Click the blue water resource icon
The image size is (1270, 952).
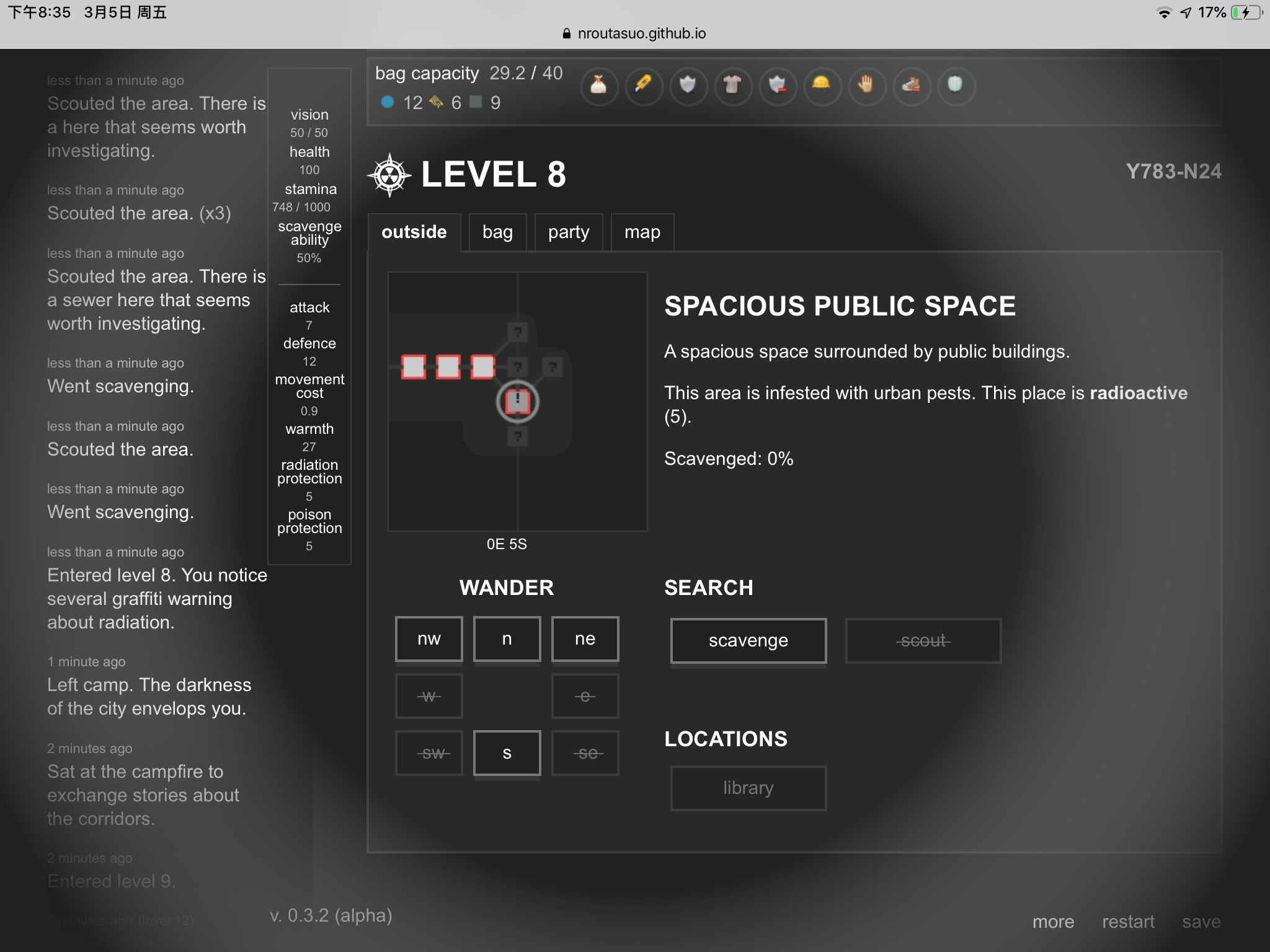pos(388,102)
